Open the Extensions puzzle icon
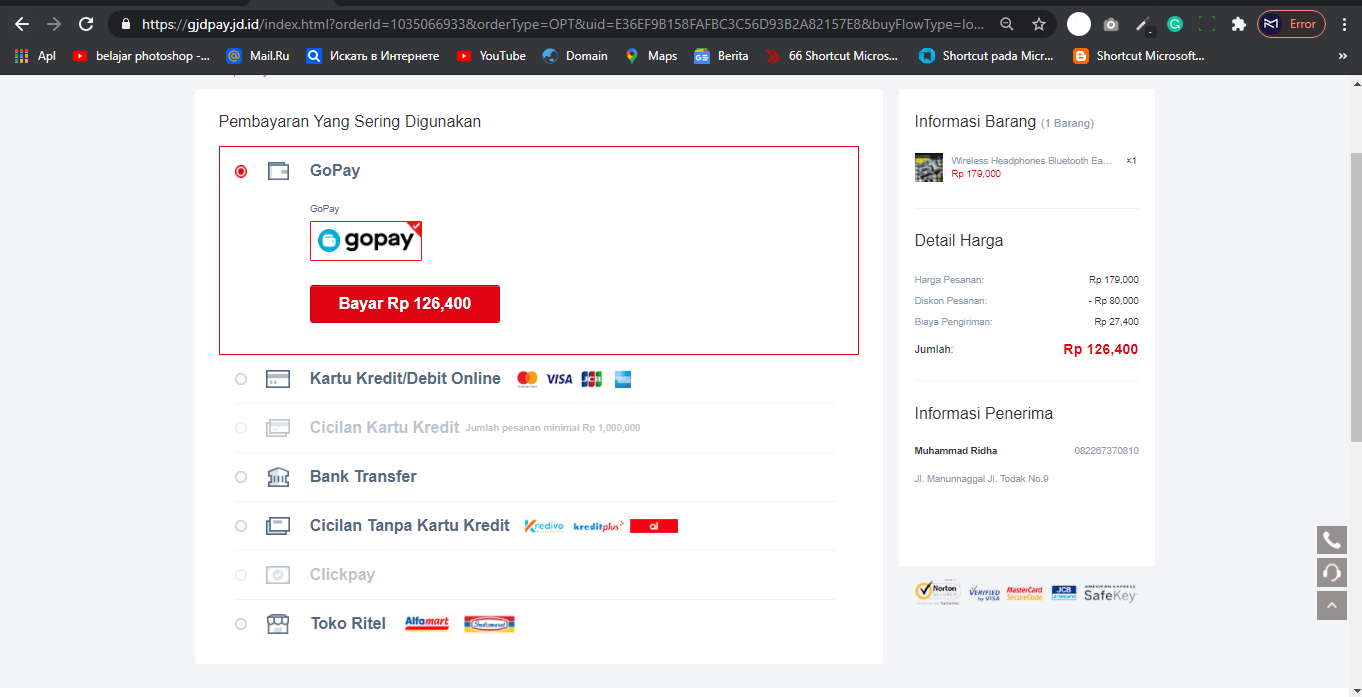Screen dimensions: 1362x697 (1239, 24)
